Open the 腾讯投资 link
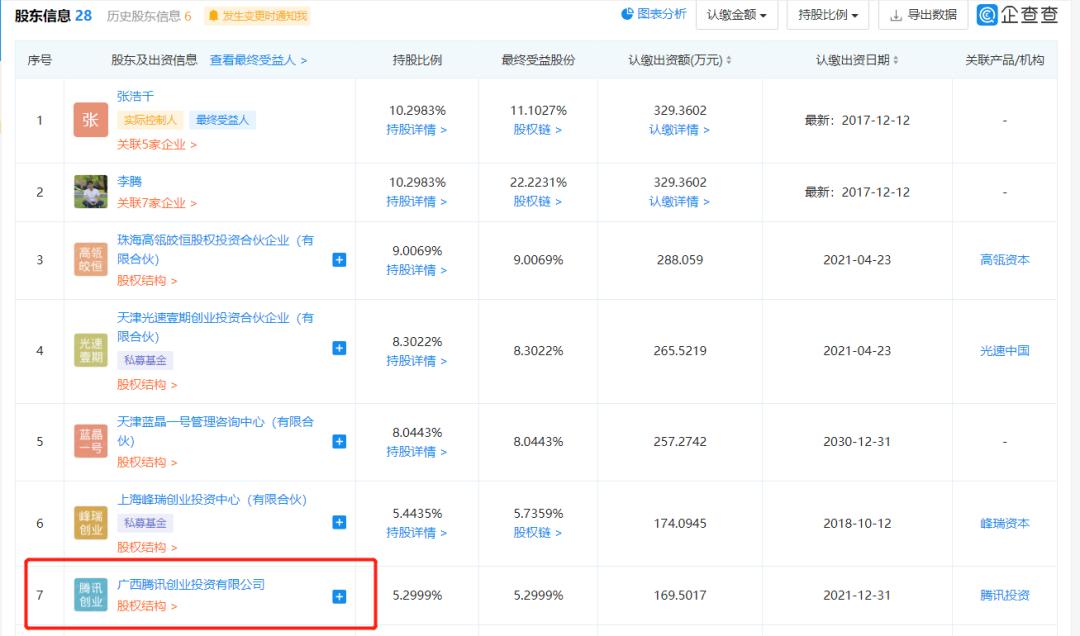Viewport: 1080px width, 636px height. (x=1003, y=595)
